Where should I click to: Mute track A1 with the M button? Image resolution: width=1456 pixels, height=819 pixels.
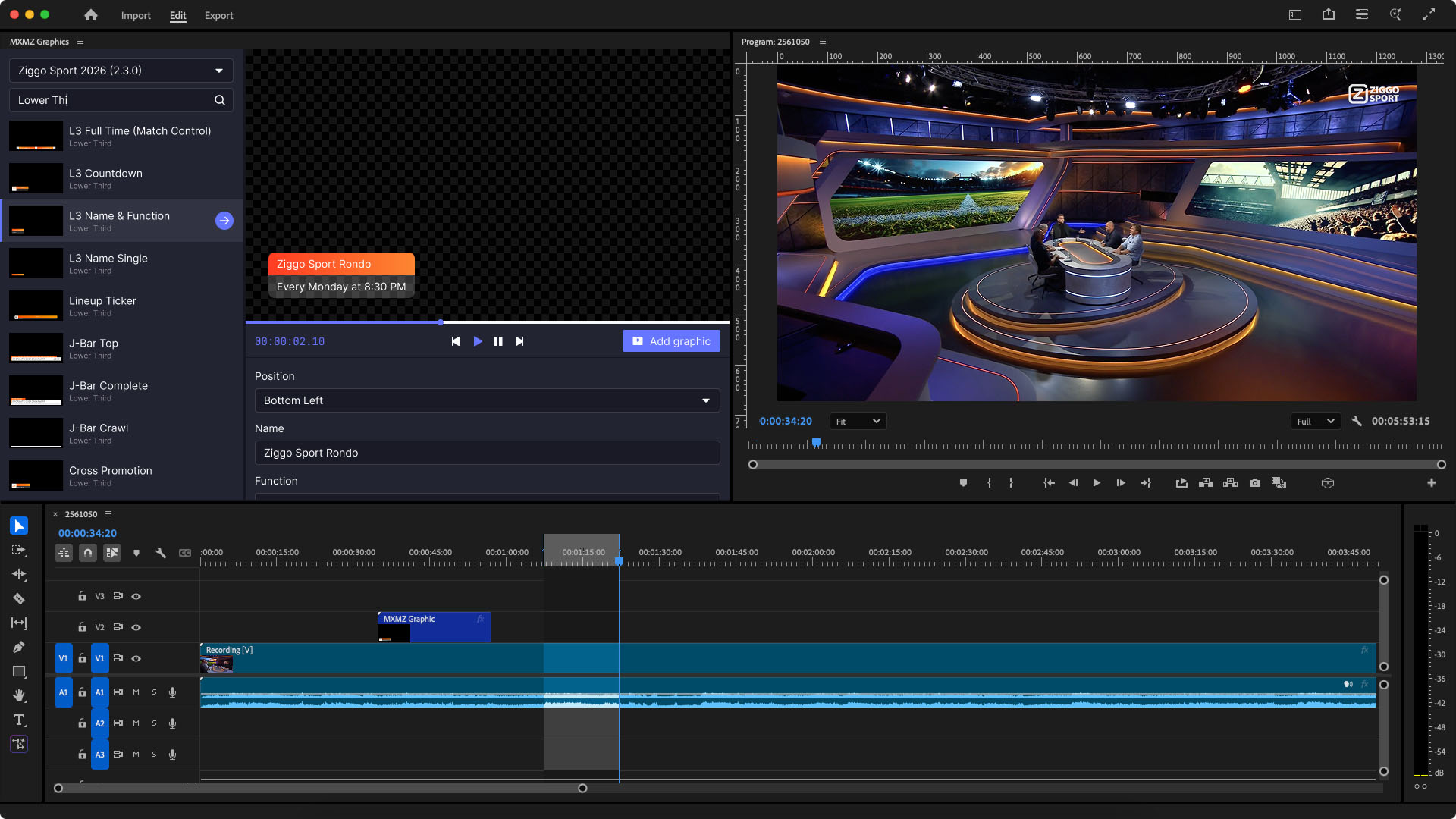(x=136, y=692)
